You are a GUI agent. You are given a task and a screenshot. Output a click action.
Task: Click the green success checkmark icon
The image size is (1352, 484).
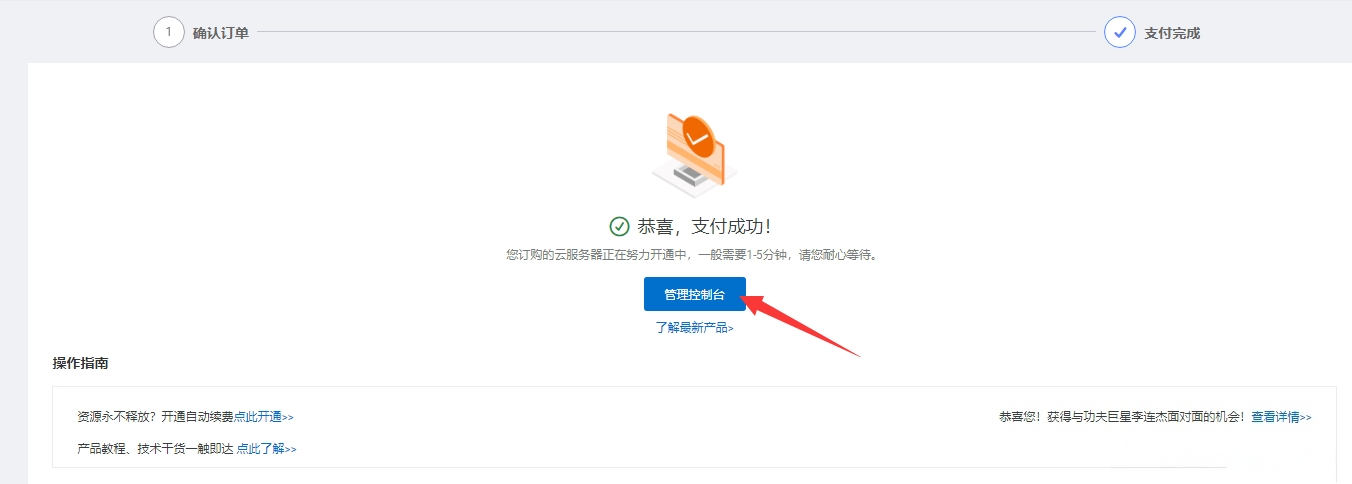[619, 226]
